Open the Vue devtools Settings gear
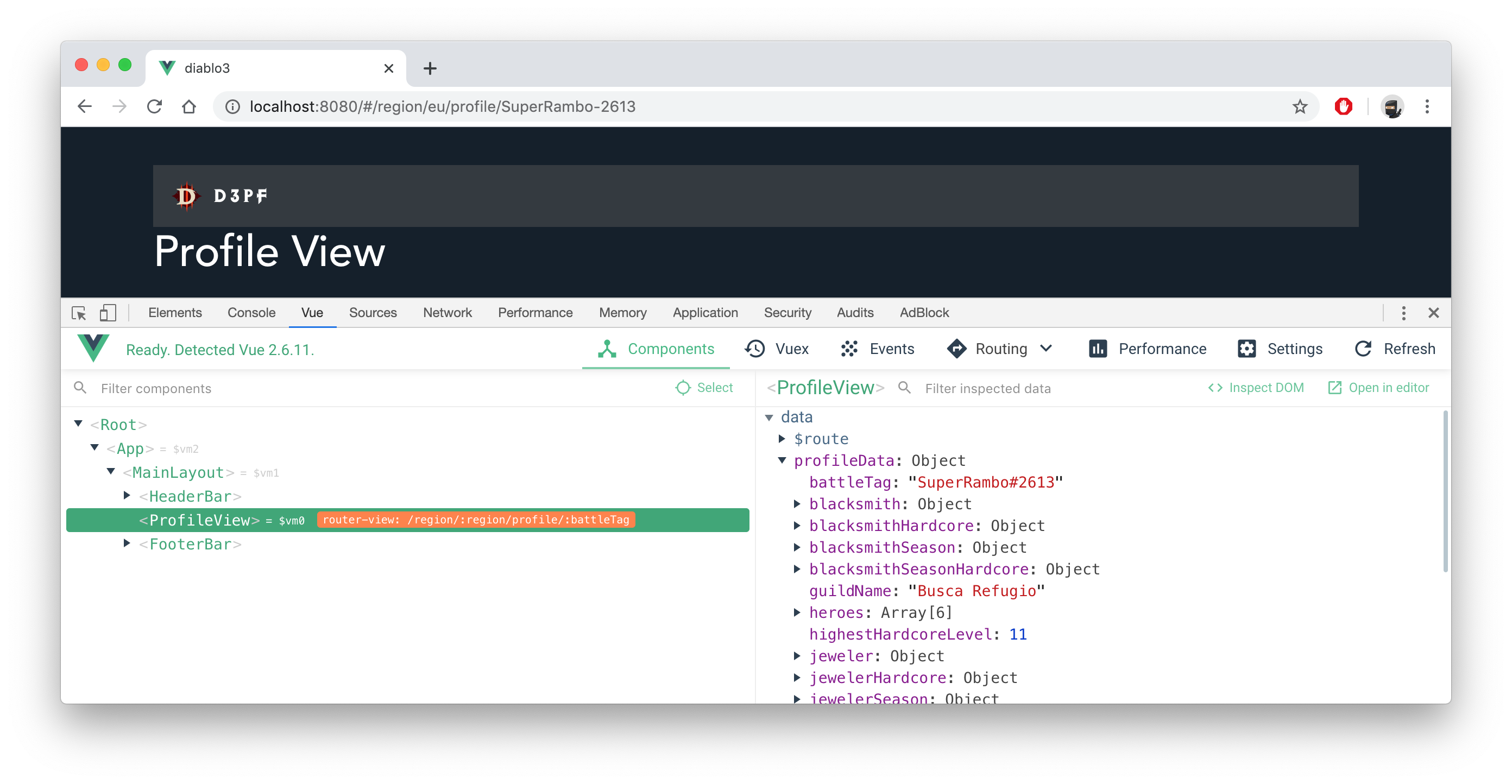The height and width of the screenshot is (784, 1512). tap(1246, 349)
